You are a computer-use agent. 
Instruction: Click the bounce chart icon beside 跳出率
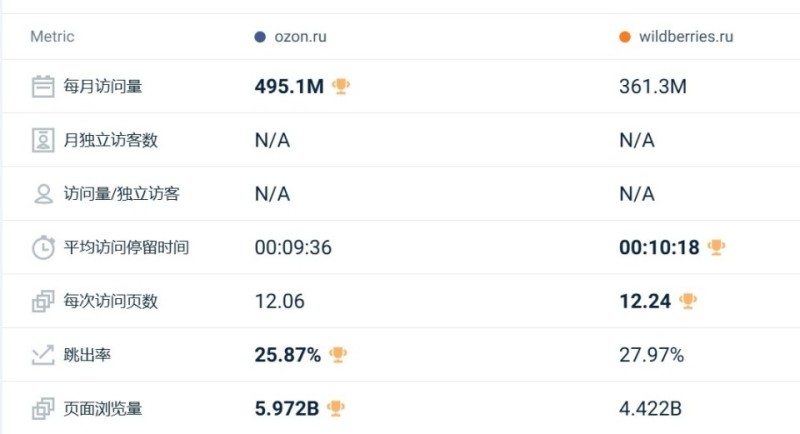click(x=43, y=355)
